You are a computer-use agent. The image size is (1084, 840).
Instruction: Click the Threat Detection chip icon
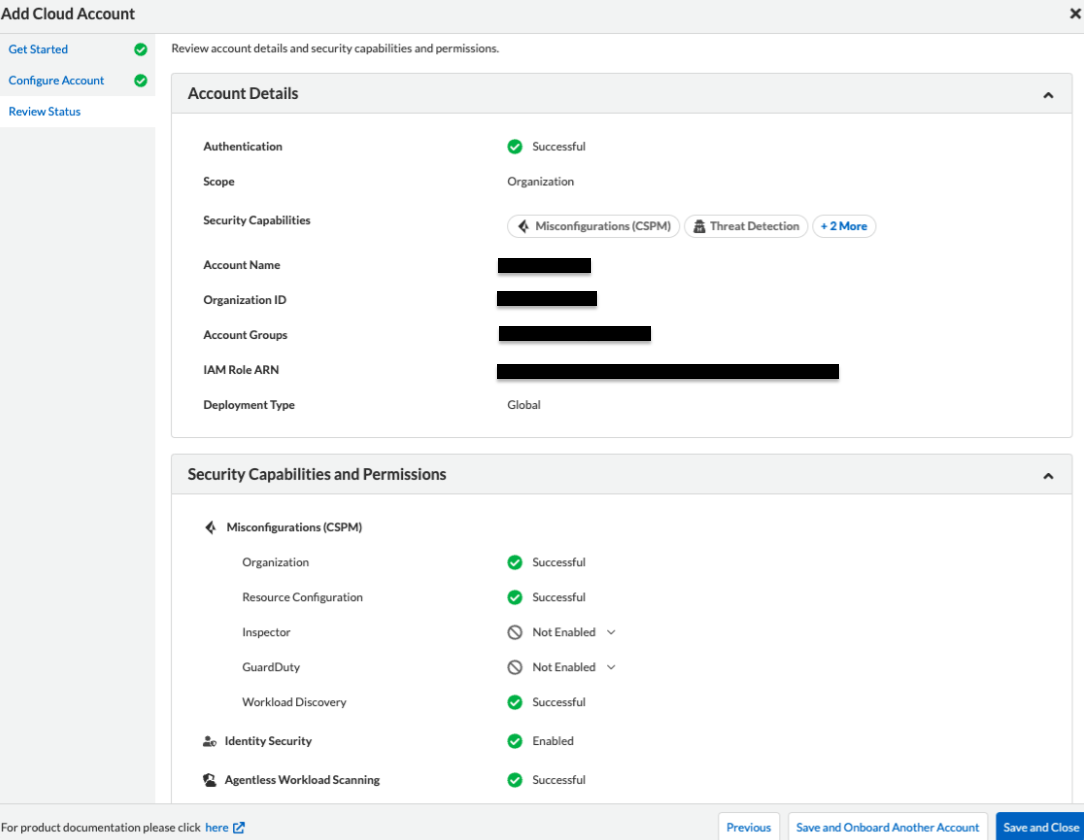click(699, 226)
